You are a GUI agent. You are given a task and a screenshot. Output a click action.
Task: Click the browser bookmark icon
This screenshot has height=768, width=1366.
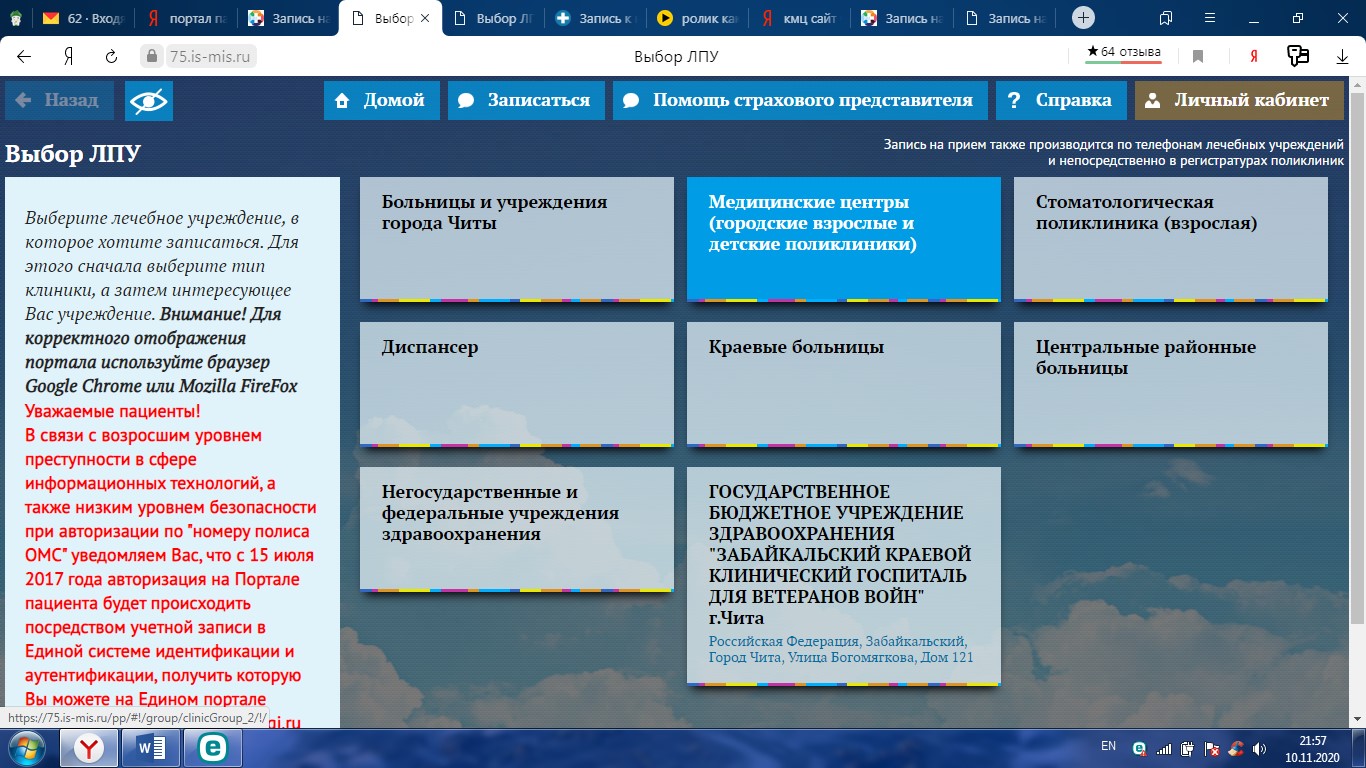pyautogui.click(x=1198, y=57)
